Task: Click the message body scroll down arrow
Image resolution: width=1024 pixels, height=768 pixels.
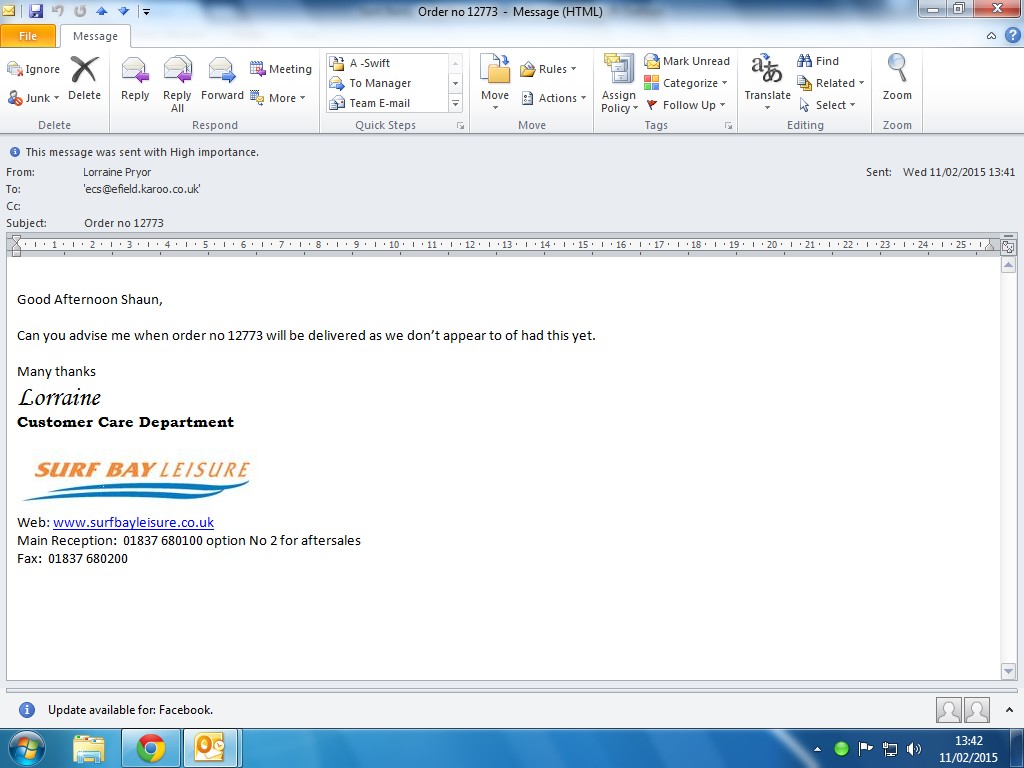Action: [x=1008, y=671]
